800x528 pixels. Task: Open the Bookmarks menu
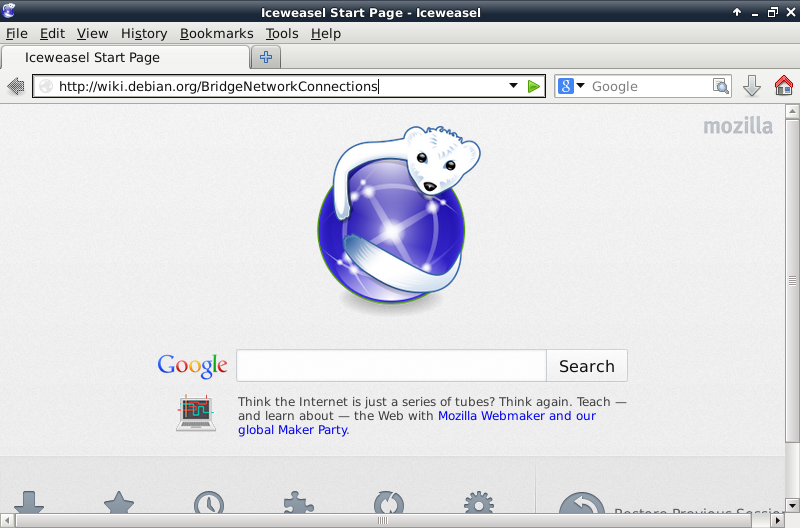[216, 33]
